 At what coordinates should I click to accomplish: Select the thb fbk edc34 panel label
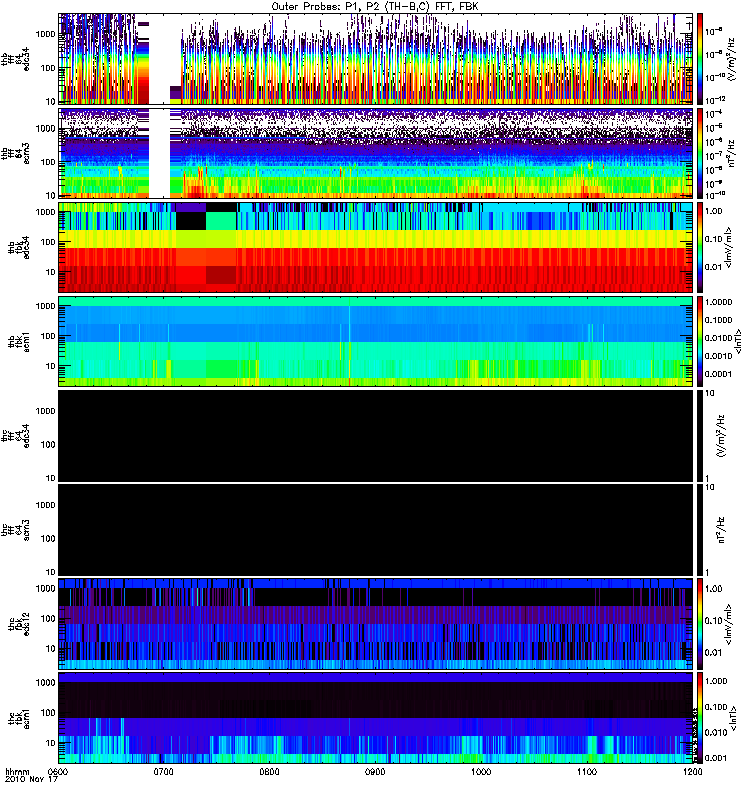pos(19,247)
